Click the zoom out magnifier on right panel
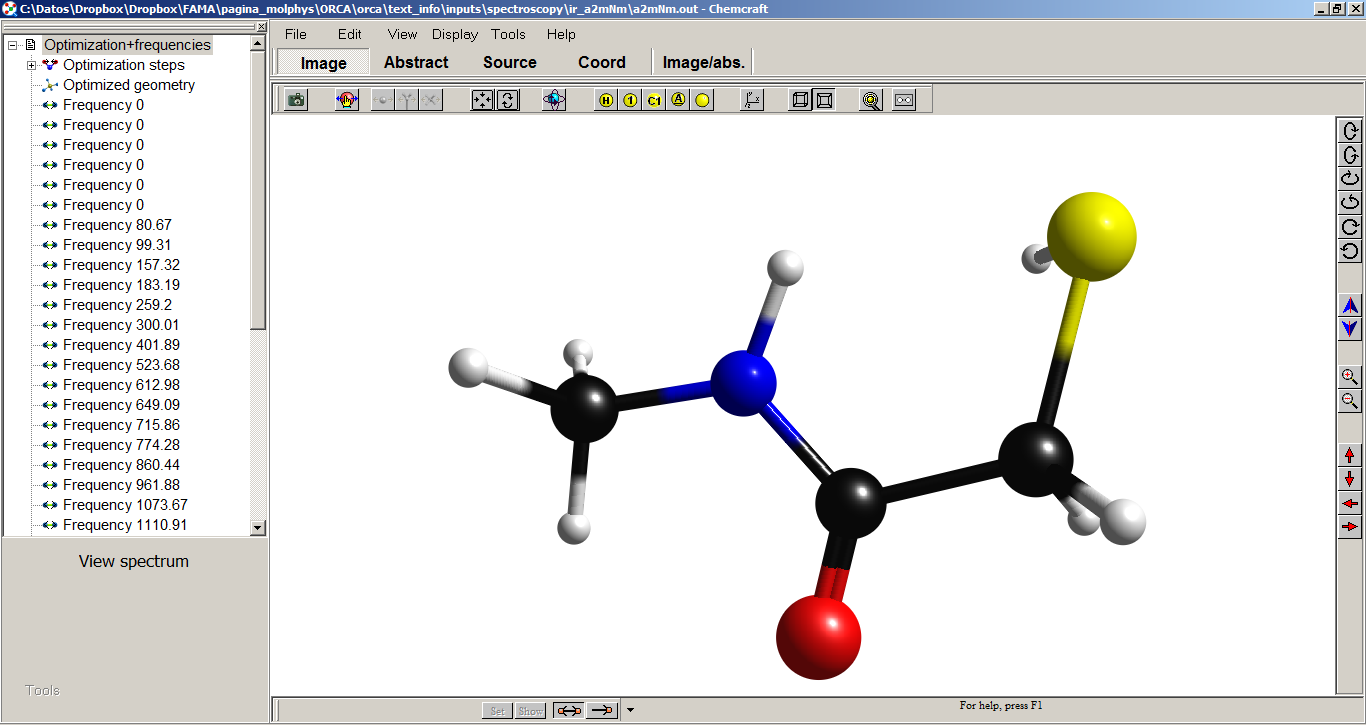Viewport: 1366px width, 726px height. [x=1349, y=401]
